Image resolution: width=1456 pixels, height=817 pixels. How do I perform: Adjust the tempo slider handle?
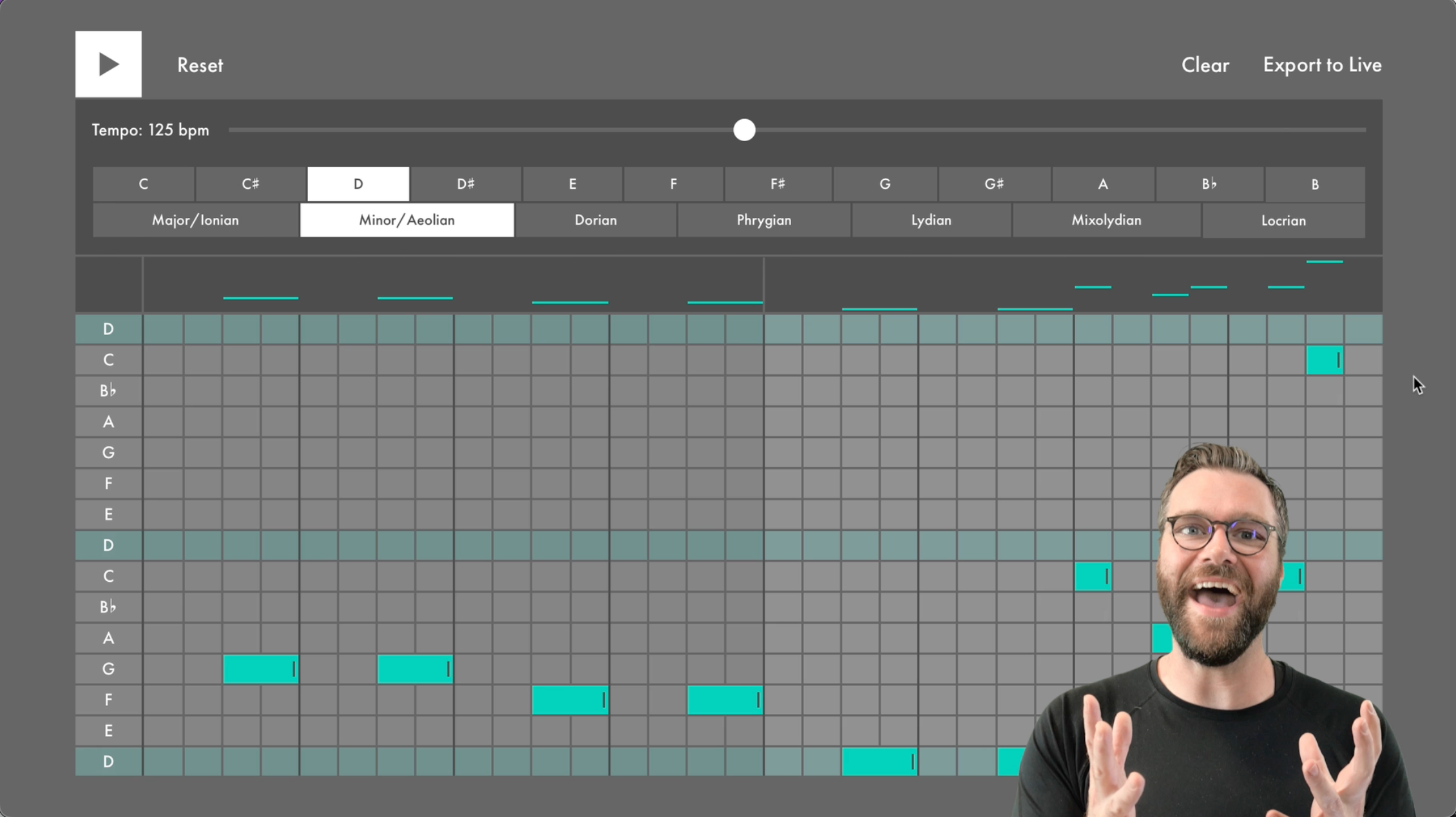[744, 130]
